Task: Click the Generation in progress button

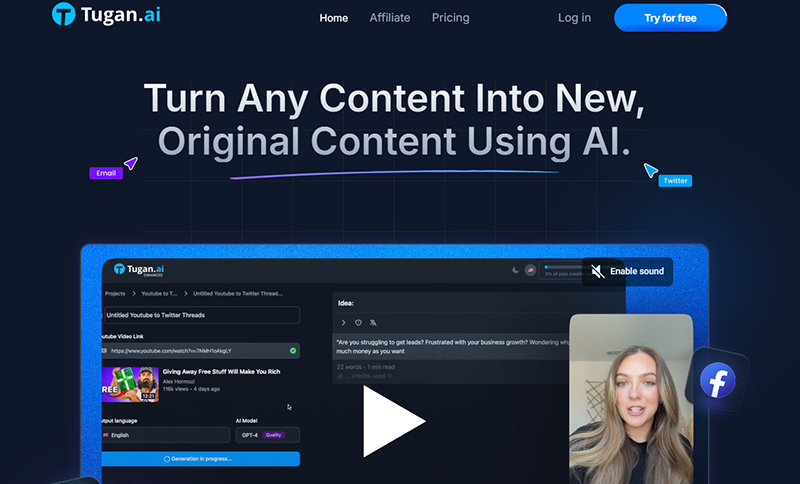Action: (201, 459)
